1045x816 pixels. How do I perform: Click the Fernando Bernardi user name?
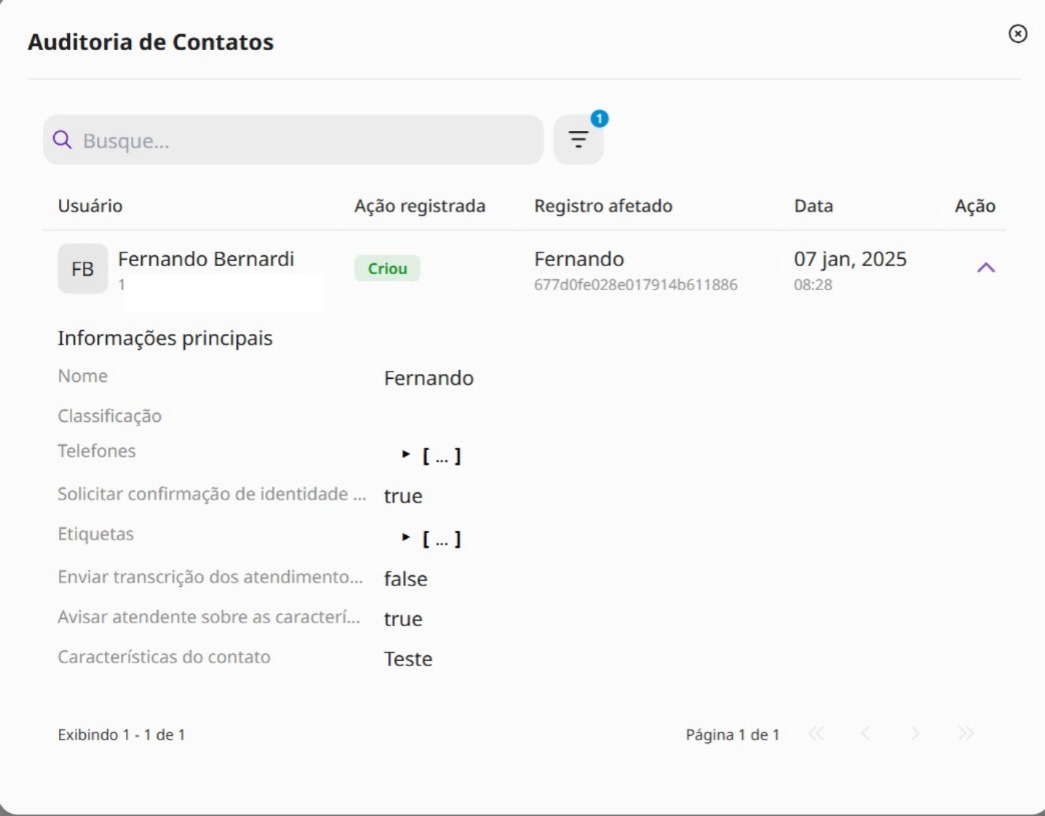click(x=206, y=259)
